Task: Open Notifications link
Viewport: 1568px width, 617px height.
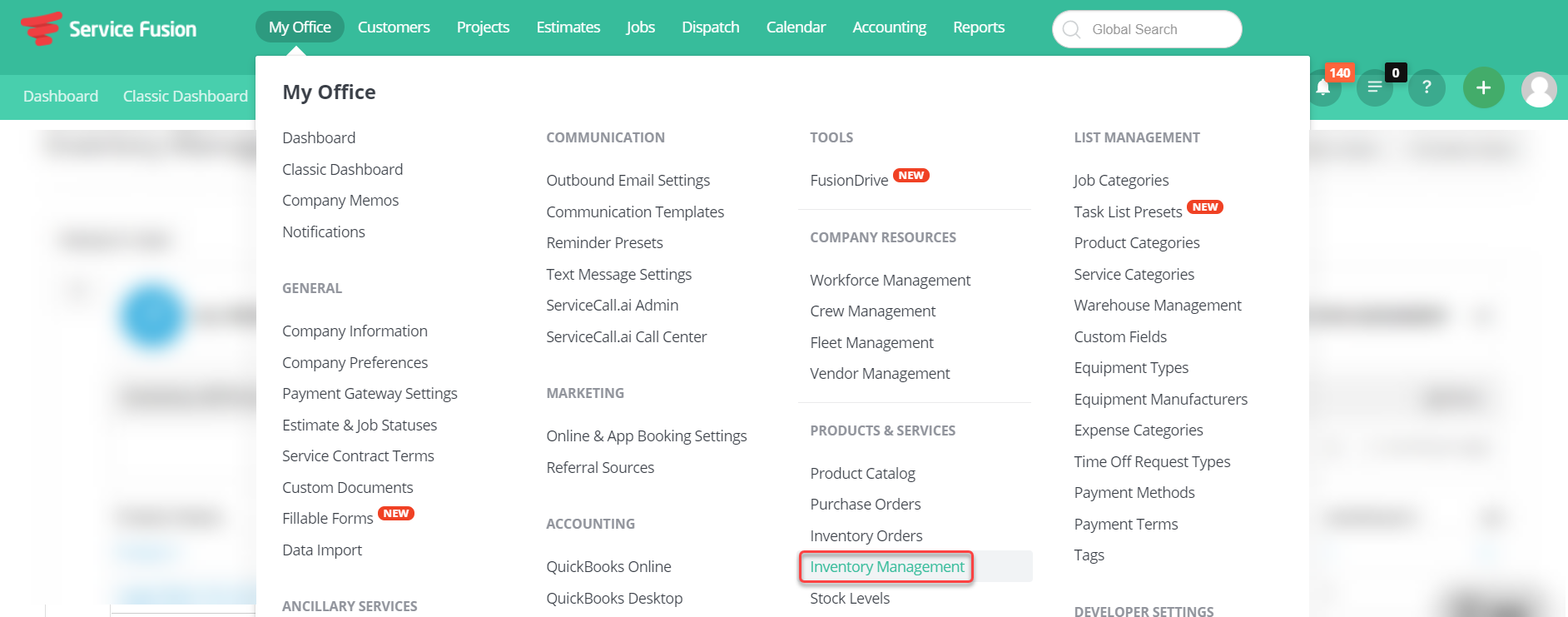Action: click(324, 231)
